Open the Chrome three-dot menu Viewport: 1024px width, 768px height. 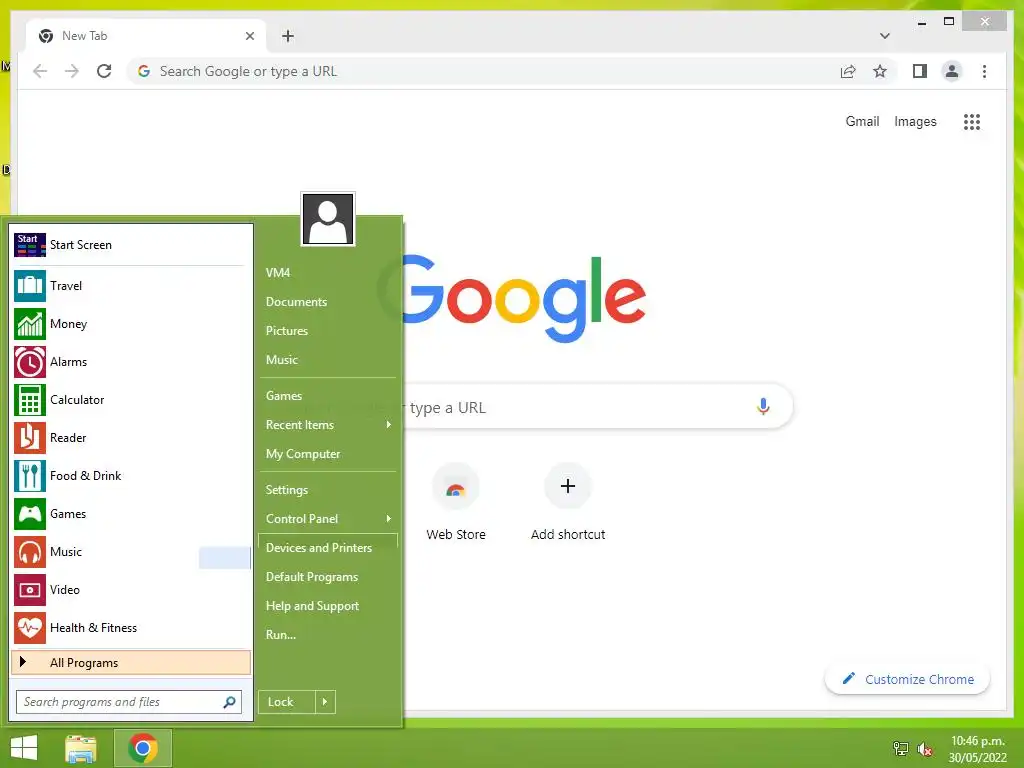pos(984,71)
